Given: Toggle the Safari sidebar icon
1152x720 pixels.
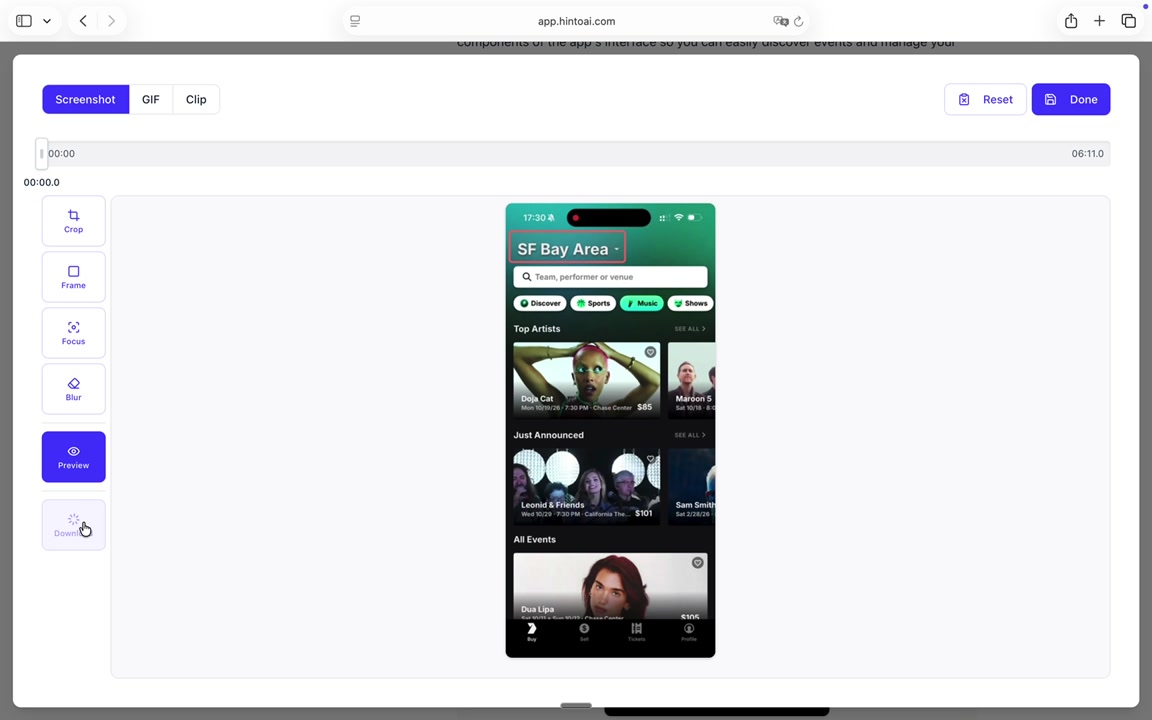Looking at the screenshot, I should tap(24, 21).
